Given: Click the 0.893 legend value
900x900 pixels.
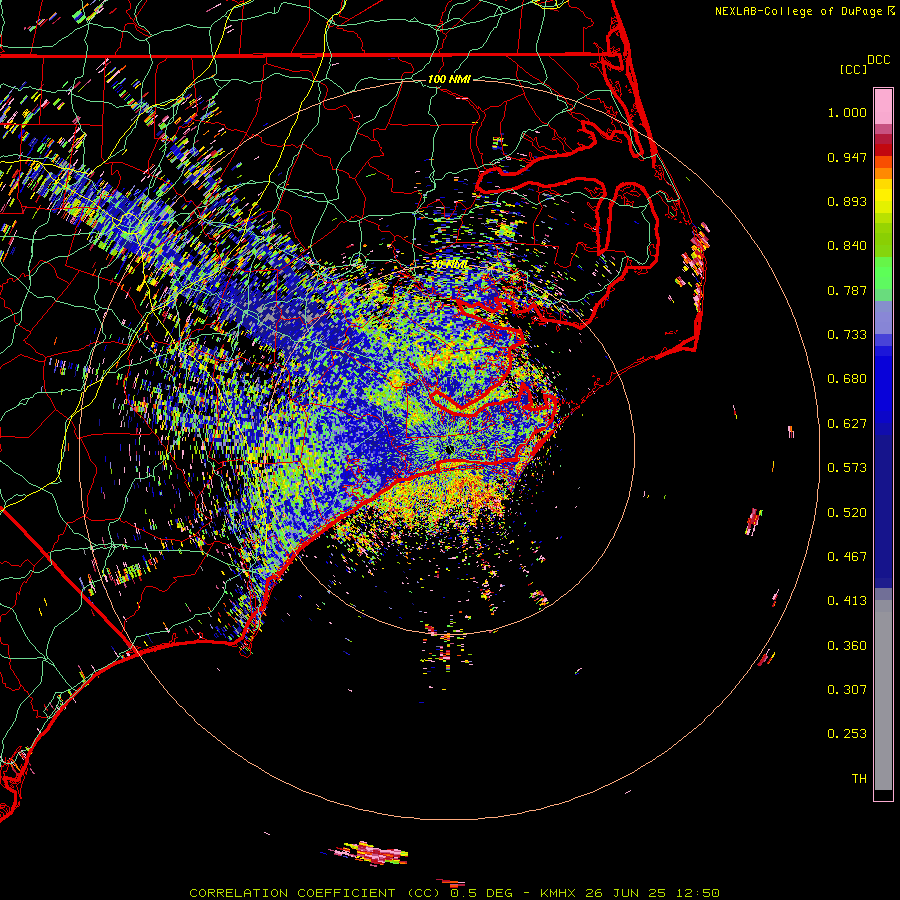Looking at the screenshot, I should click(847, 201).
